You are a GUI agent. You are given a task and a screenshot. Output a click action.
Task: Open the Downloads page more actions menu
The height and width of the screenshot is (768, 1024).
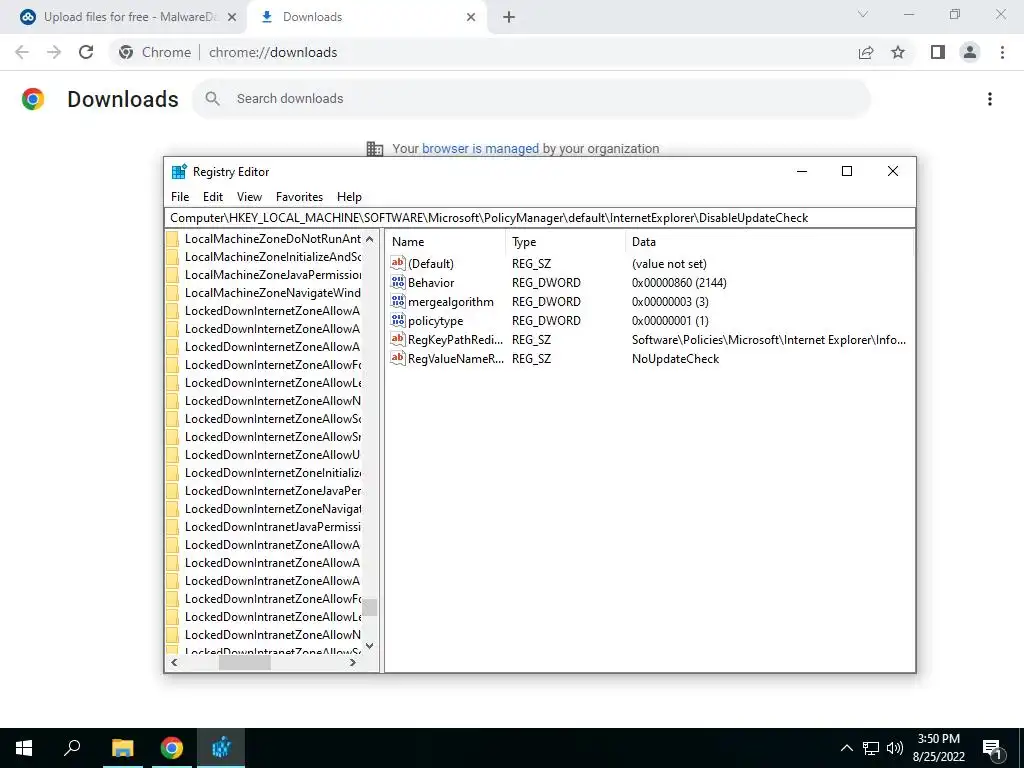990,99
